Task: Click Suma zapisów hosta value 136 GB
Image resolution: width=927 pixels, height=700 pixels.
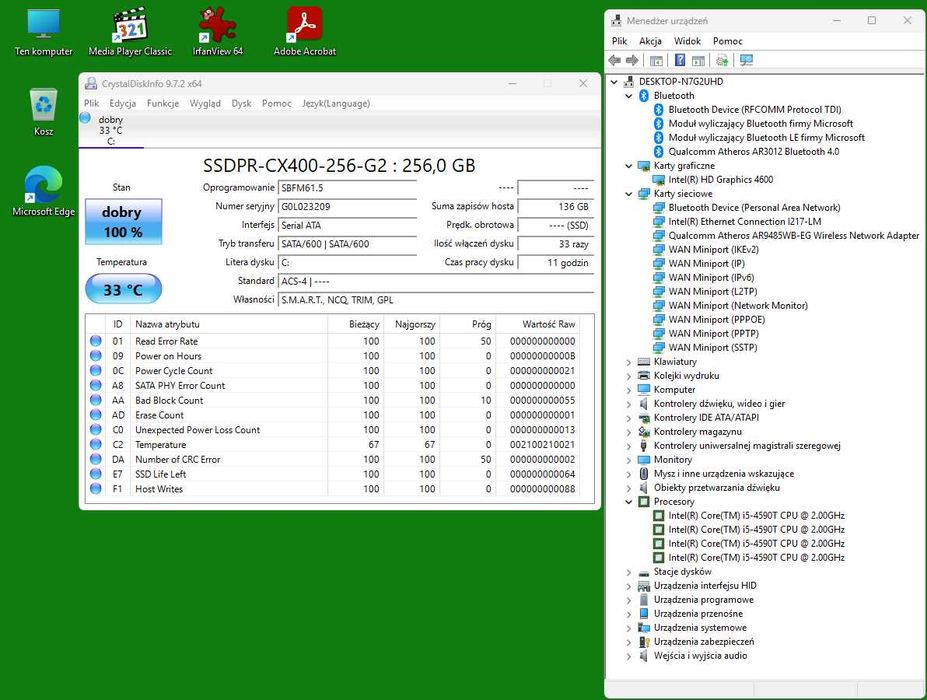Action: 556,206
